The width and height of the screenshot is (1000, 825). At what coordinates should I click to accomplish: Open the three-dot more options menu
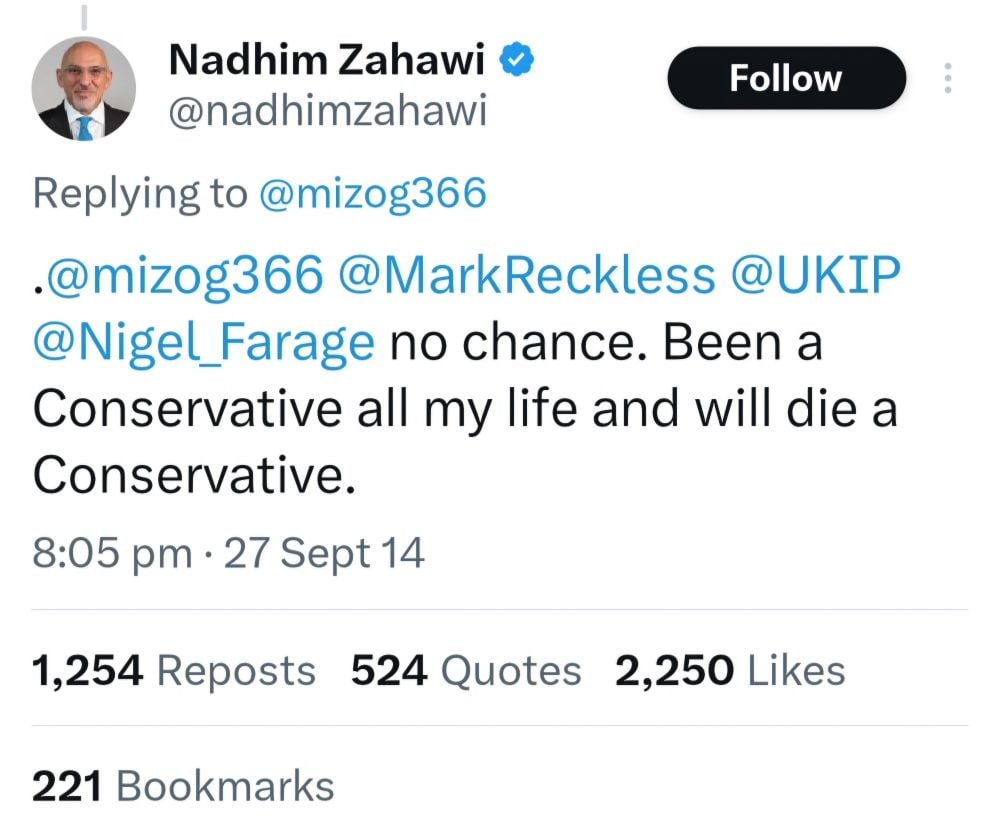[948, 79]
